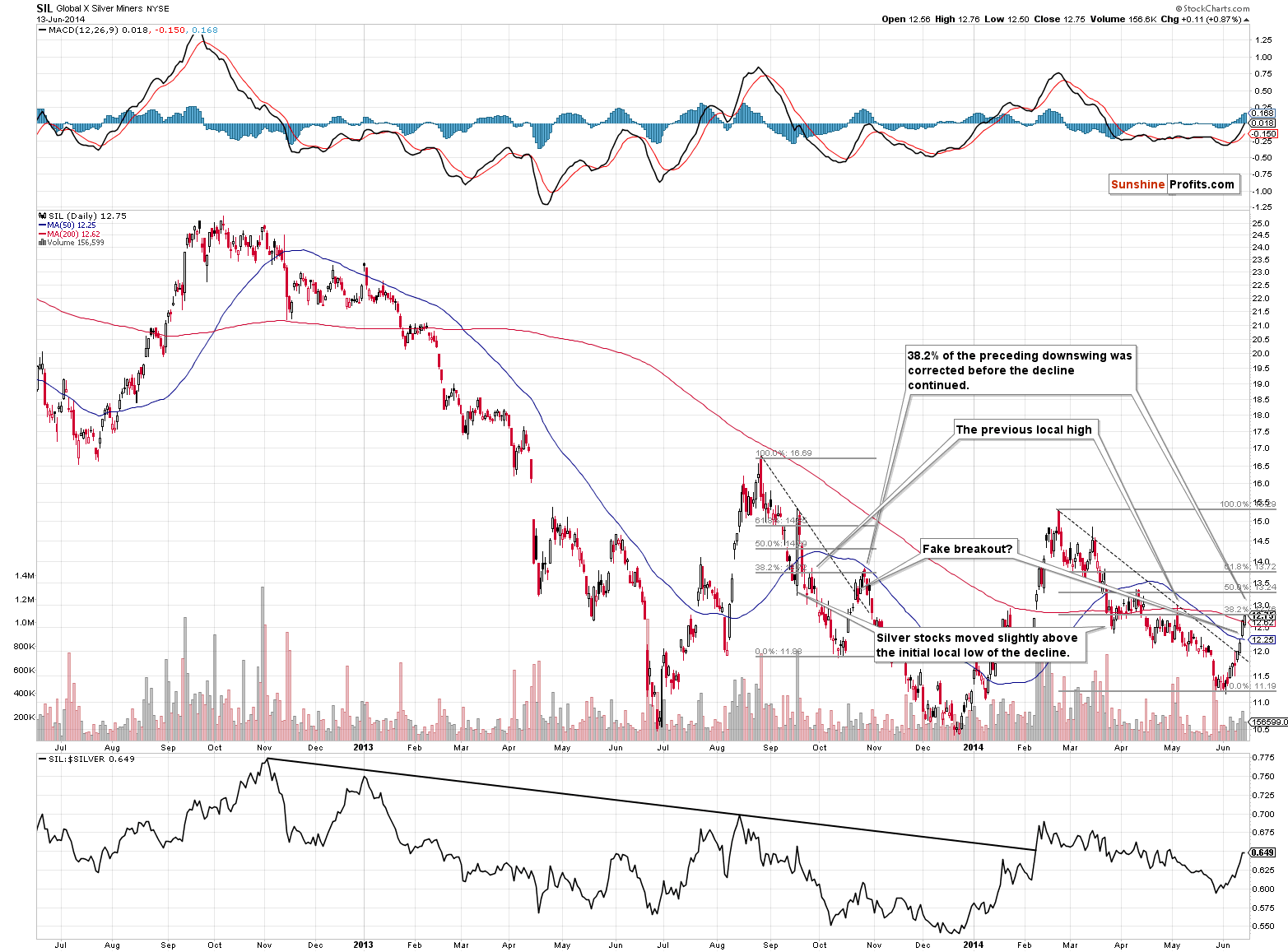
Task: Click the 200K volume axis label
Action: (x=25, y=717)
